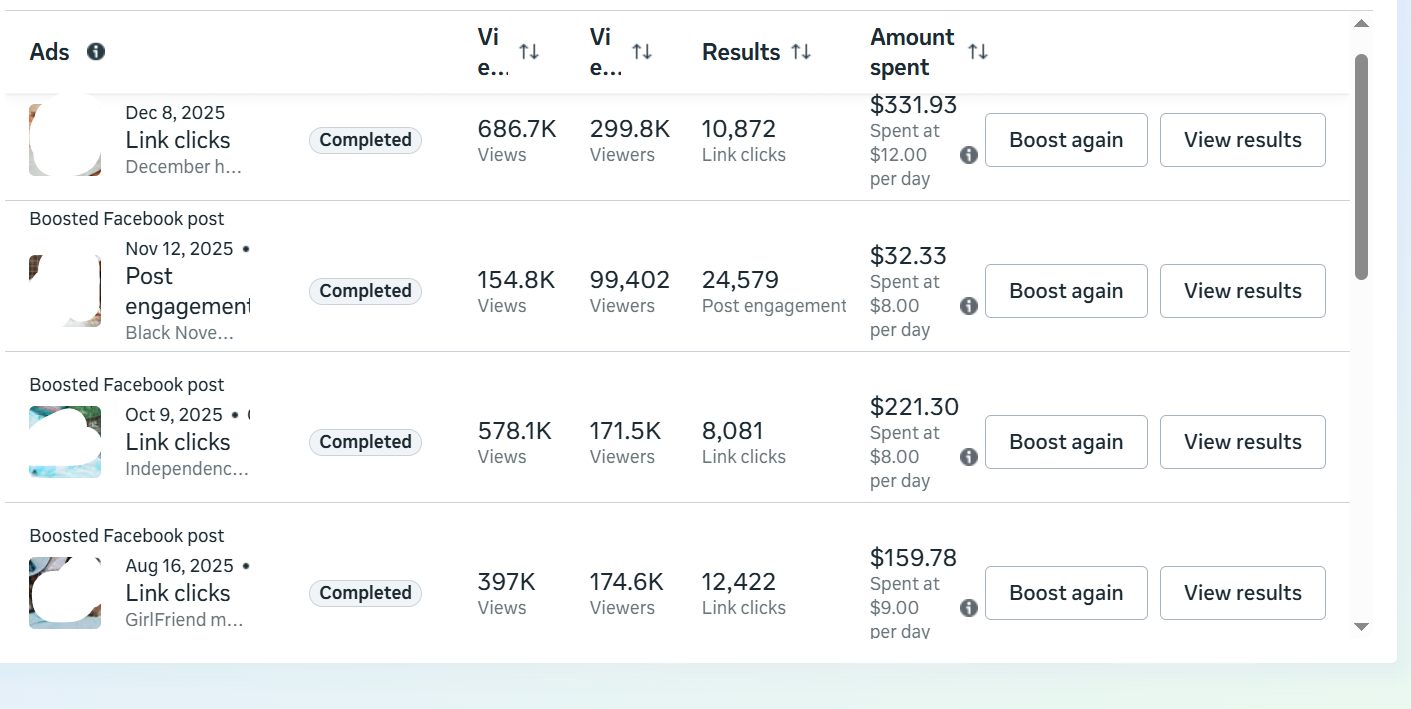Boost again the Oct 9 Link clicks ad

(x=1066, y=442)
